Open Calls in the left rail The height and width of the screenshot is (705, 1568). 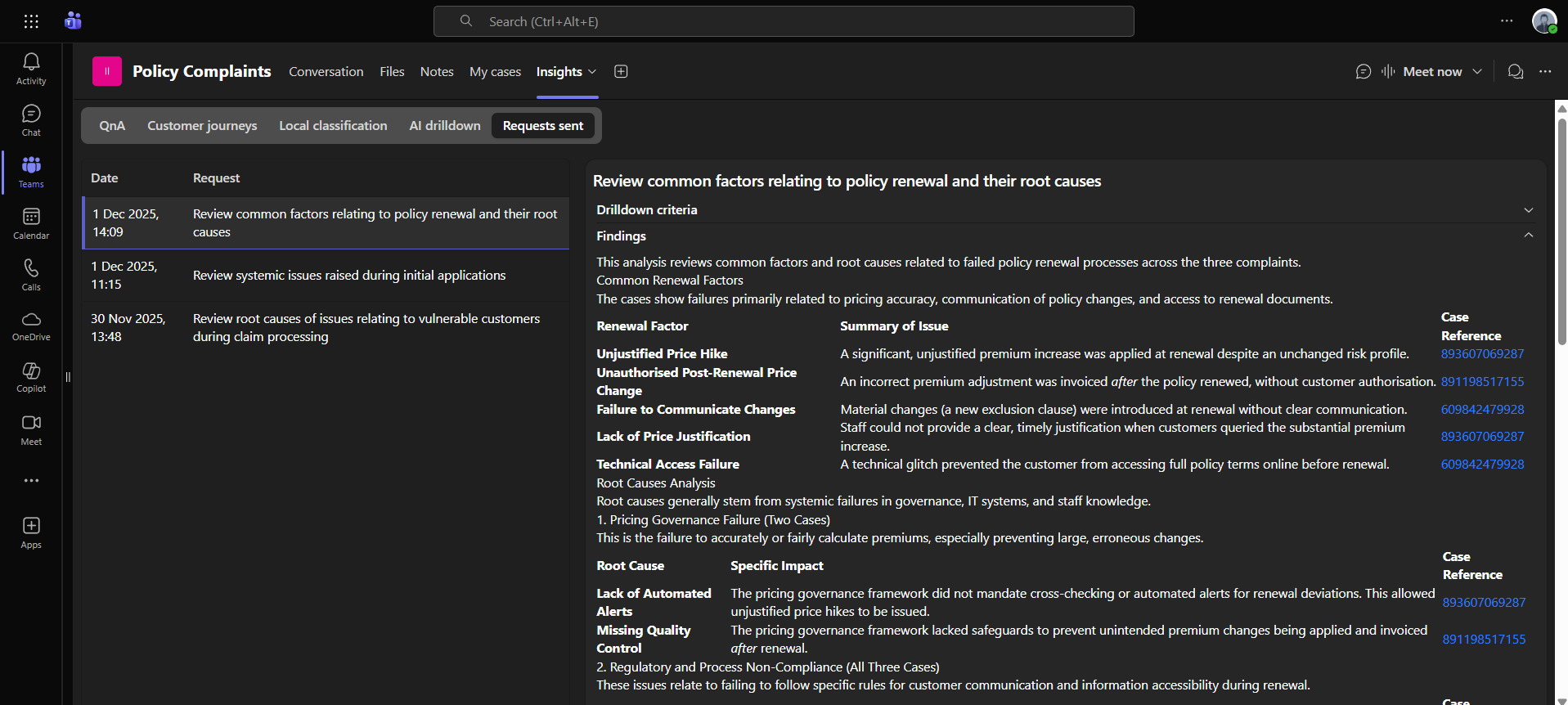coord(31,275)
